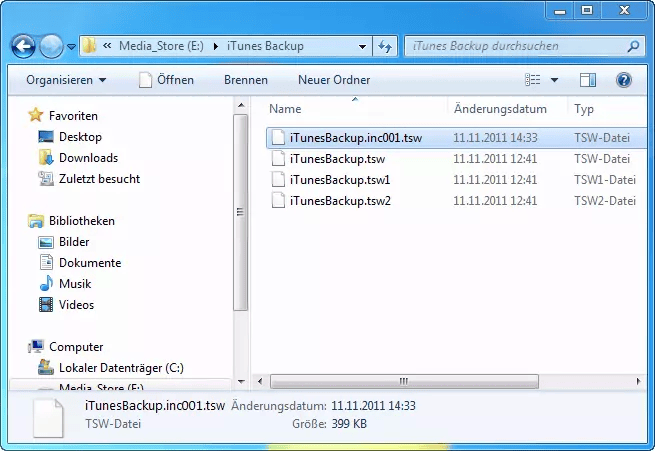Click the Favoriten star icon
Viewport: 655px width, 451px height.
(36, 115)
